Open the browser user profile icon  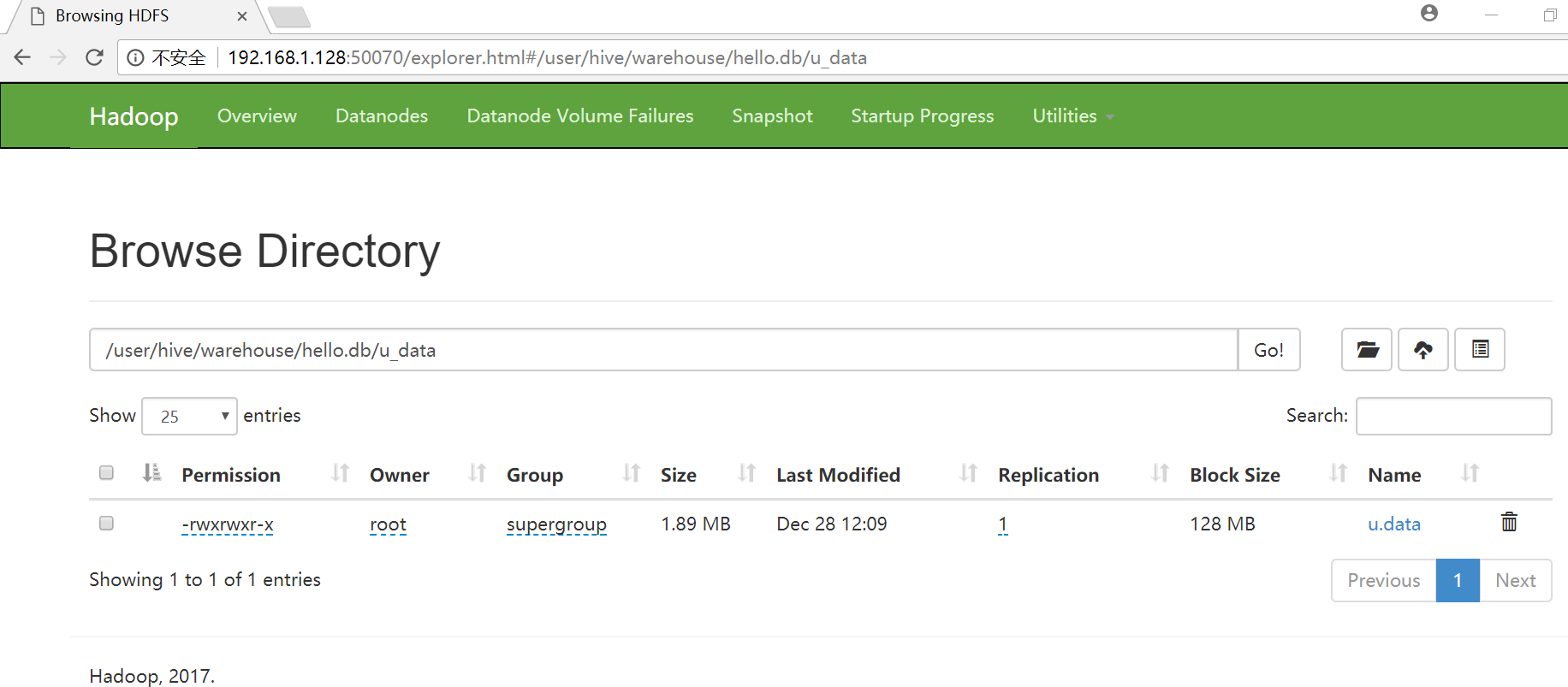point(1428,14)
